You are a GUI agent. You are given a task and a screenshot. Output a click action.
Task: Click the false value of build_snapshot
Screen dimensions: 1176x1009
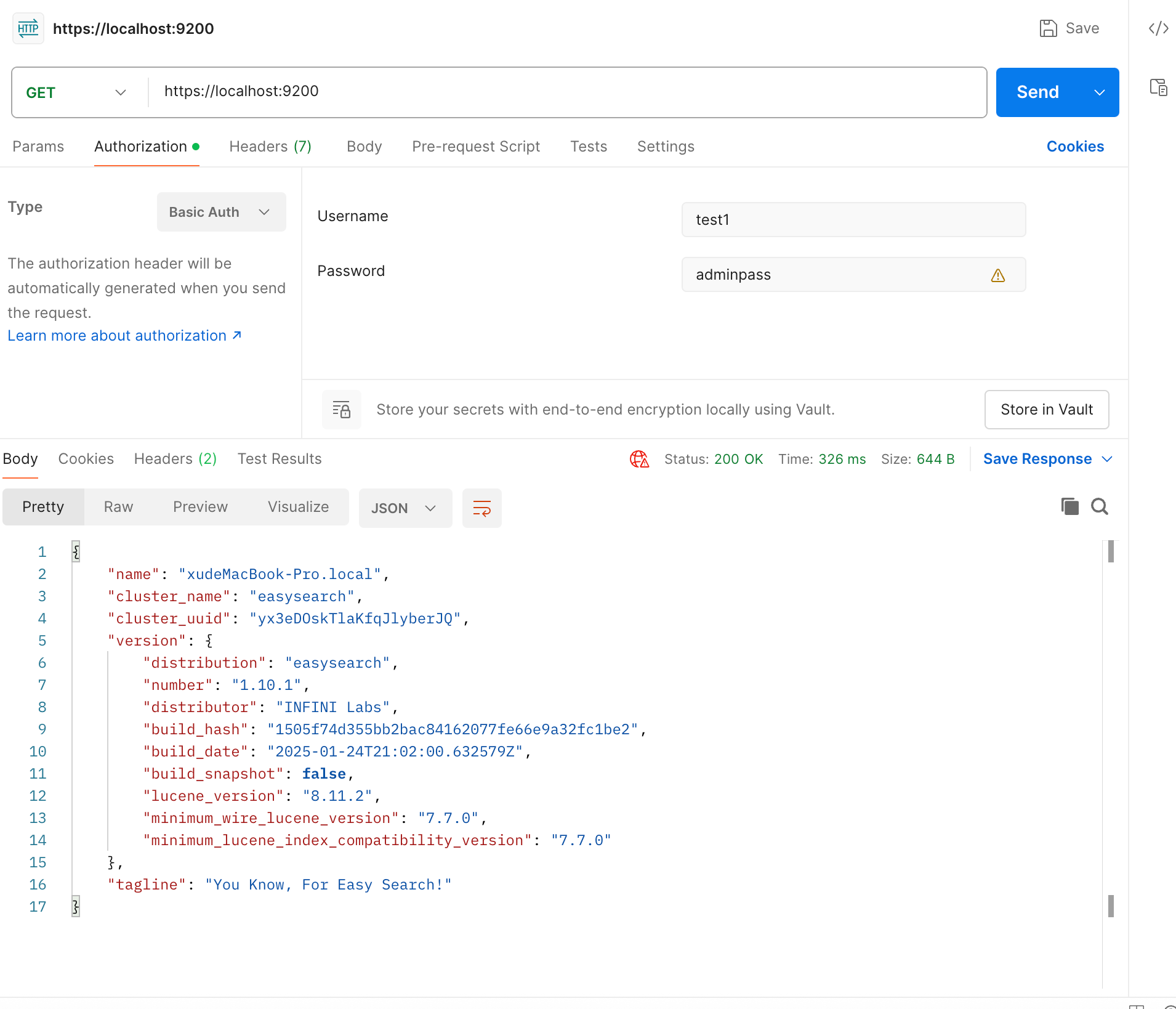(324, 774)
